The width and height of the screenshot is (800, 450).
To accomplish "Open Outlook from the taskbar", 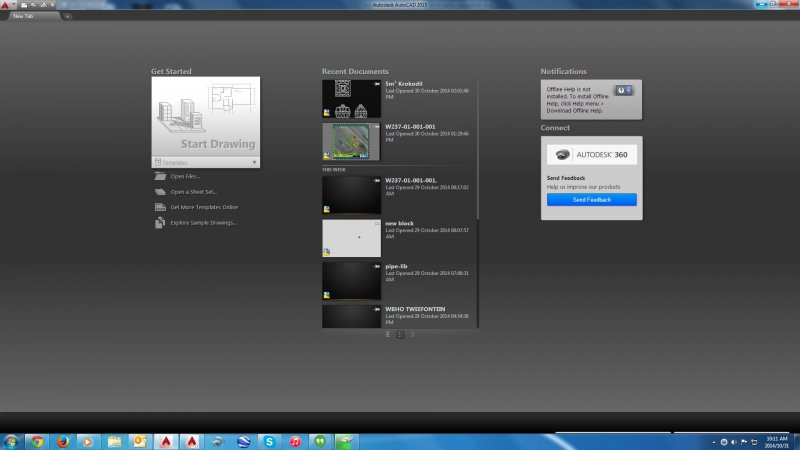I will point(140,441).
